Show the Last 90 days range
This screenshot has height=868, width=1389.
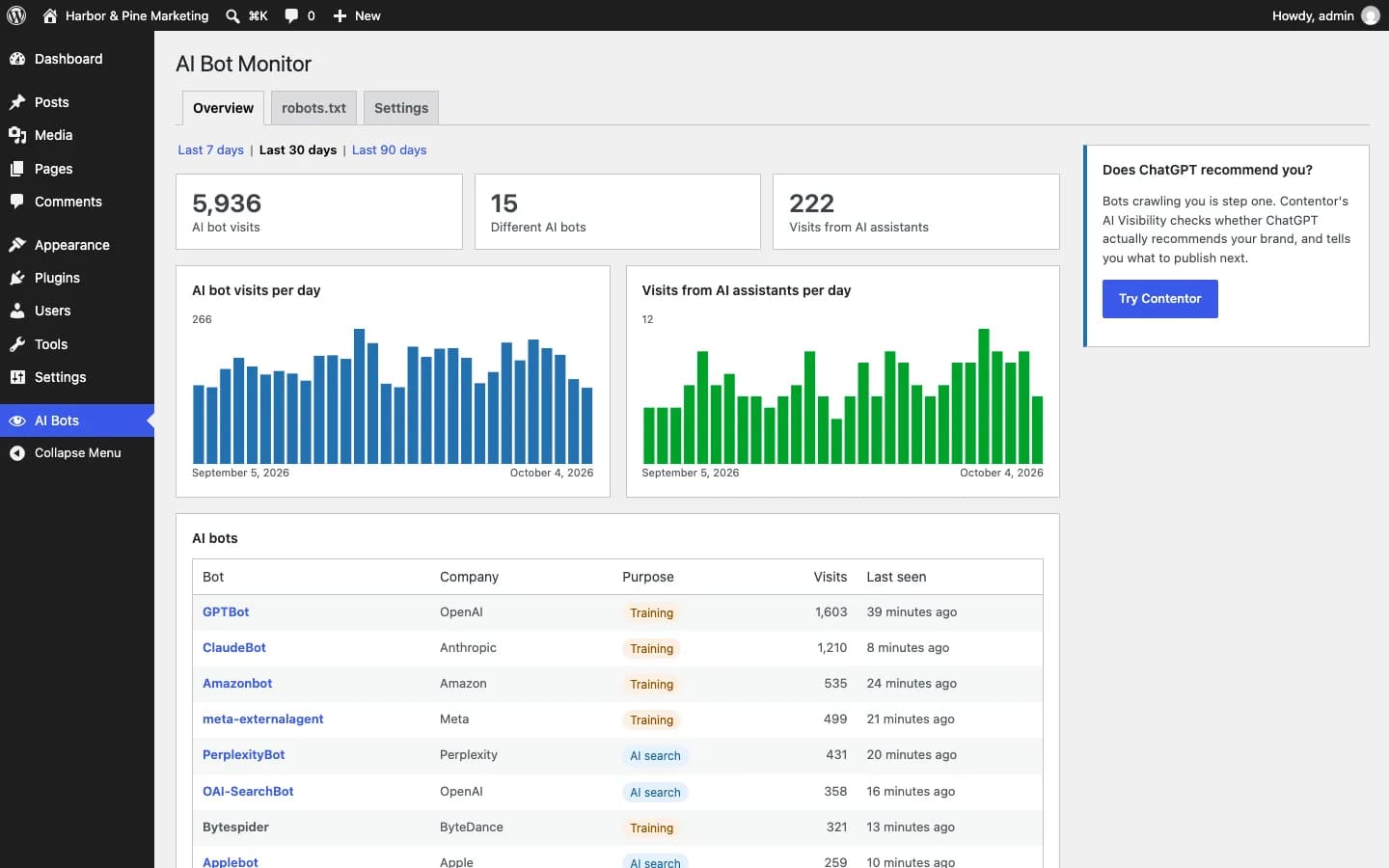click(389, 150)
